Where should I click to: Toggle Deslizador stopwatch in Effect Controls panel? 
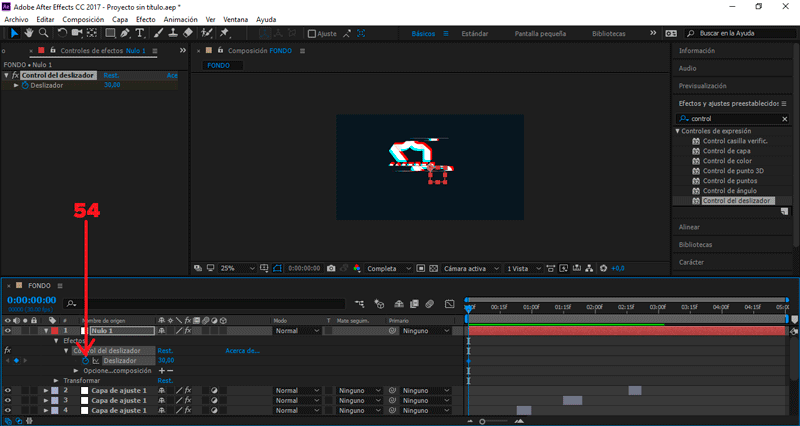click(x=25, y=85)
